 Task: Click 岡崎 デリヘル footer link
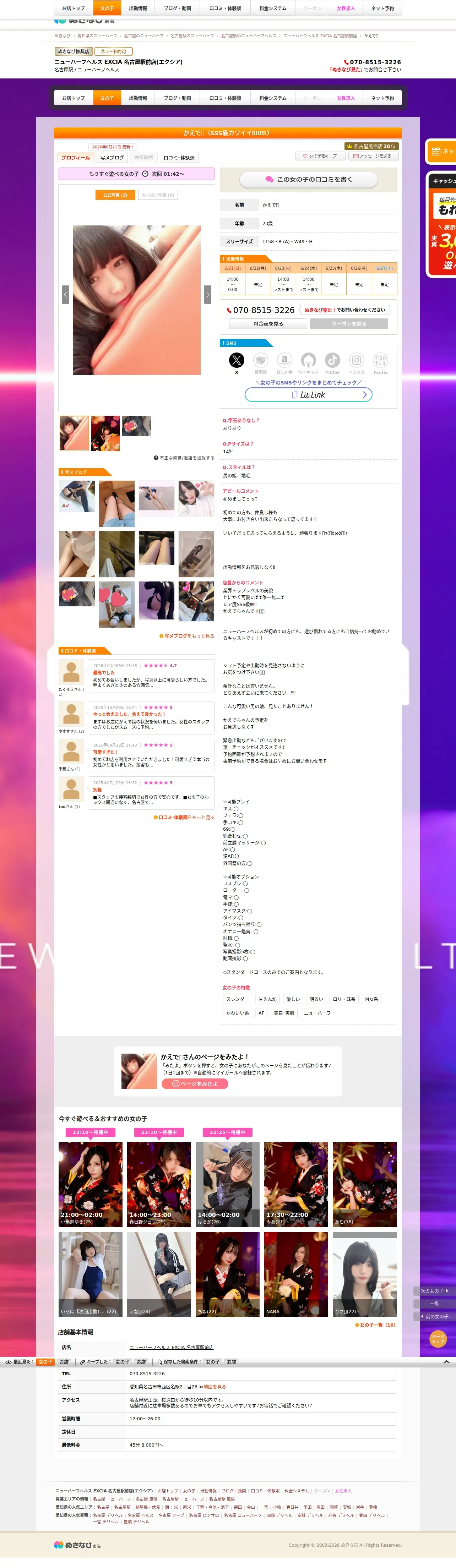click(x=279, y=1515)
